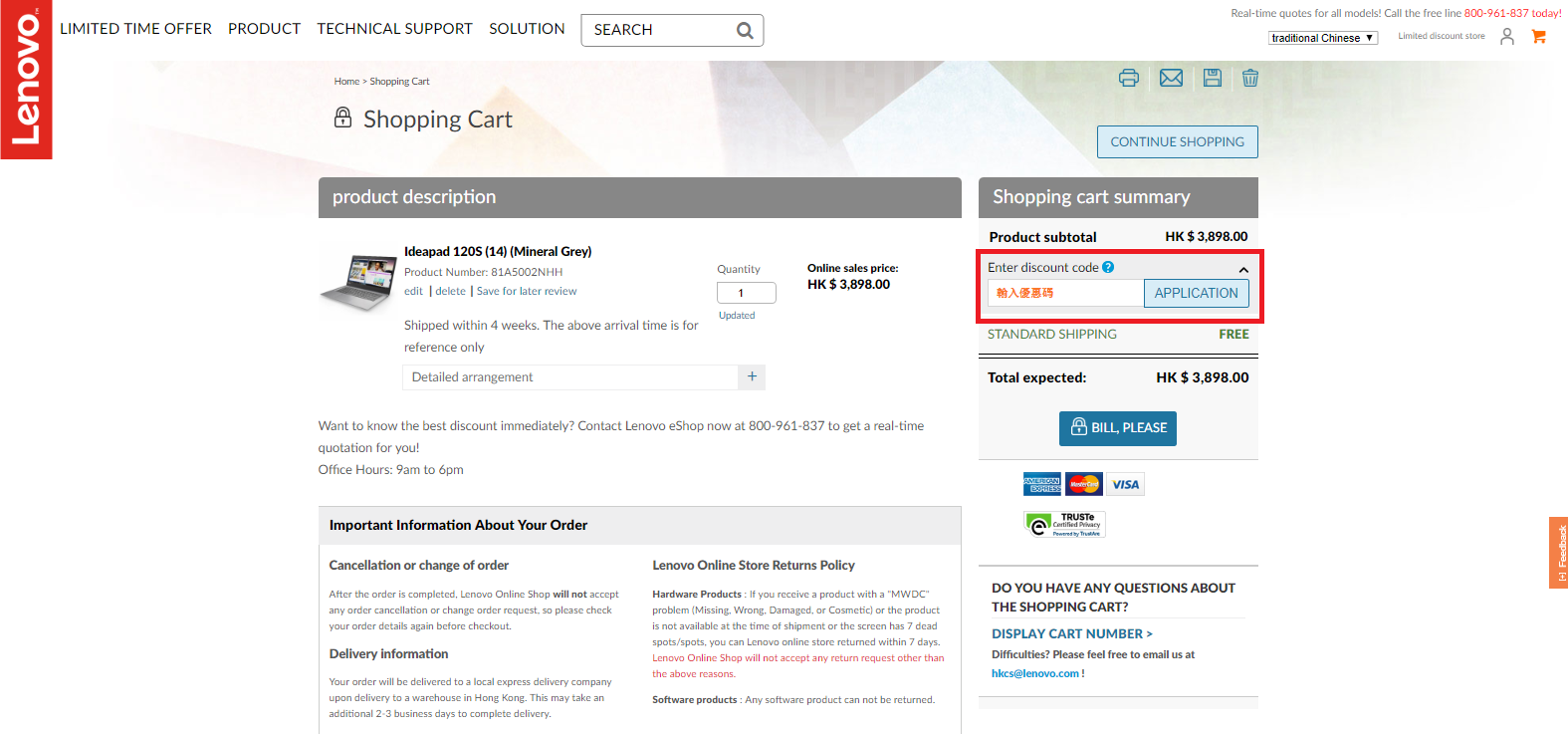The image size is (1568, 734).
Task: Click the discount code input field
Action: click(x=1065, y=293)
